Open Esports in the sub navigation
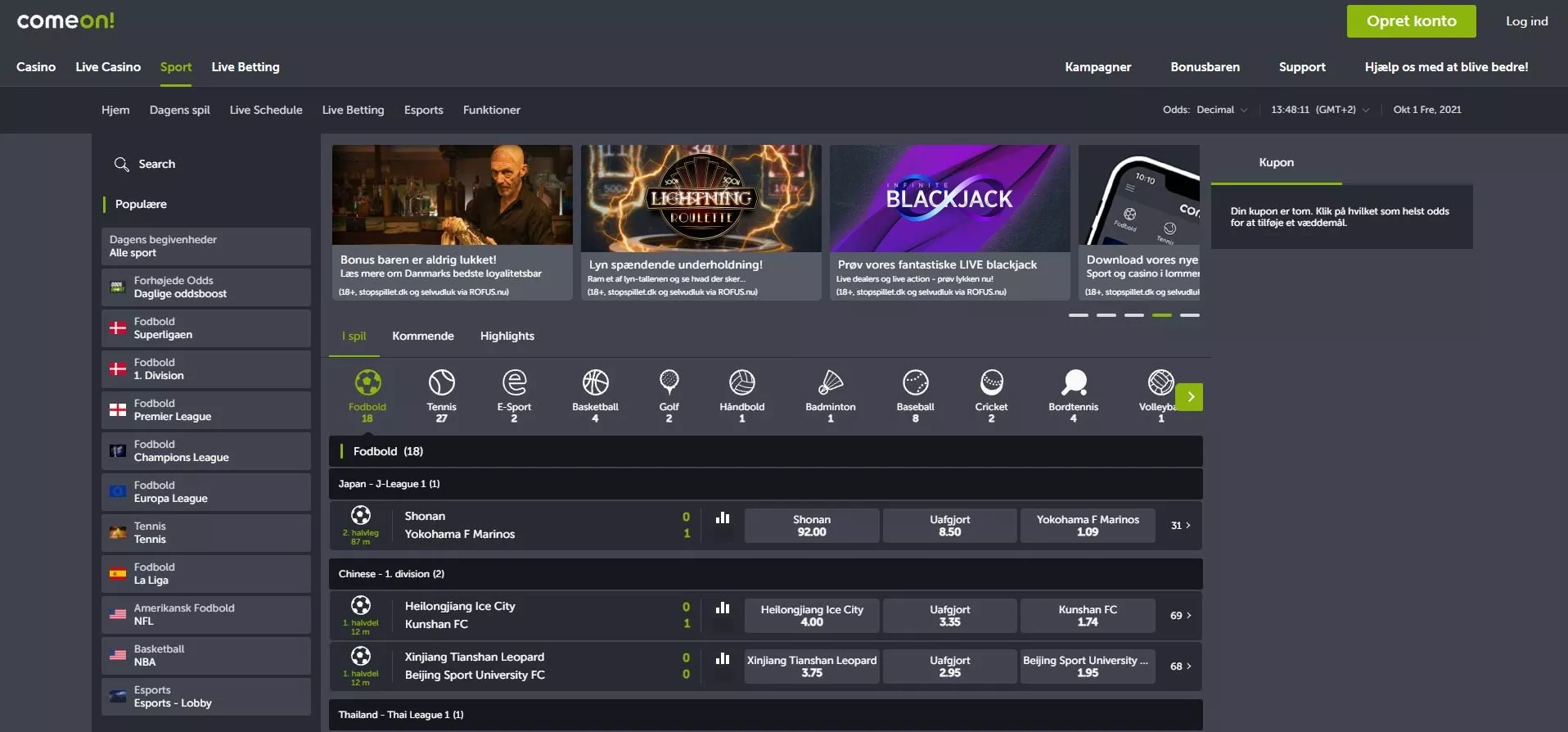Viewport: 1568px width, 732px height. [x=424, y=110]
